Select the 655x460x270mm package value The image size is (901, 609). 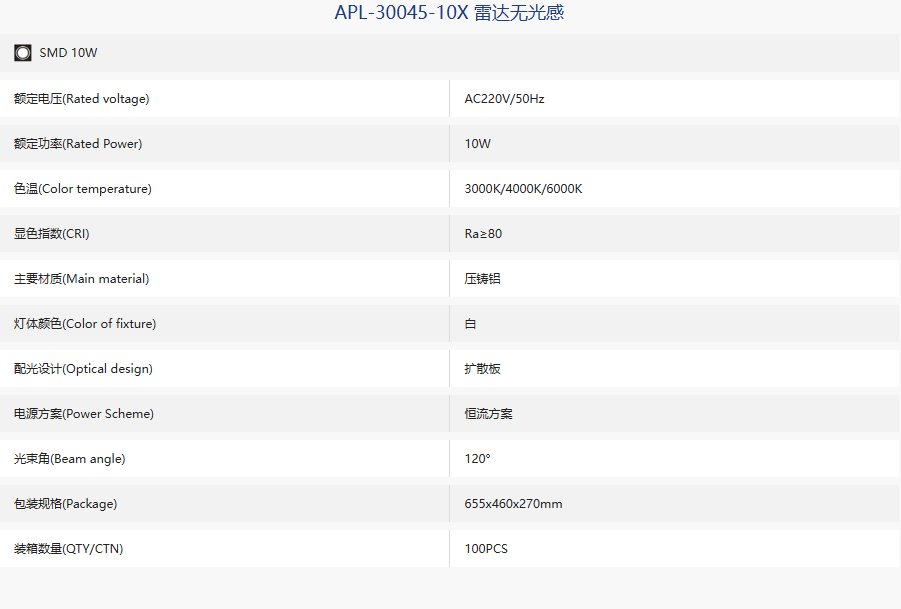pyautogui.click(x=514, y=504)
